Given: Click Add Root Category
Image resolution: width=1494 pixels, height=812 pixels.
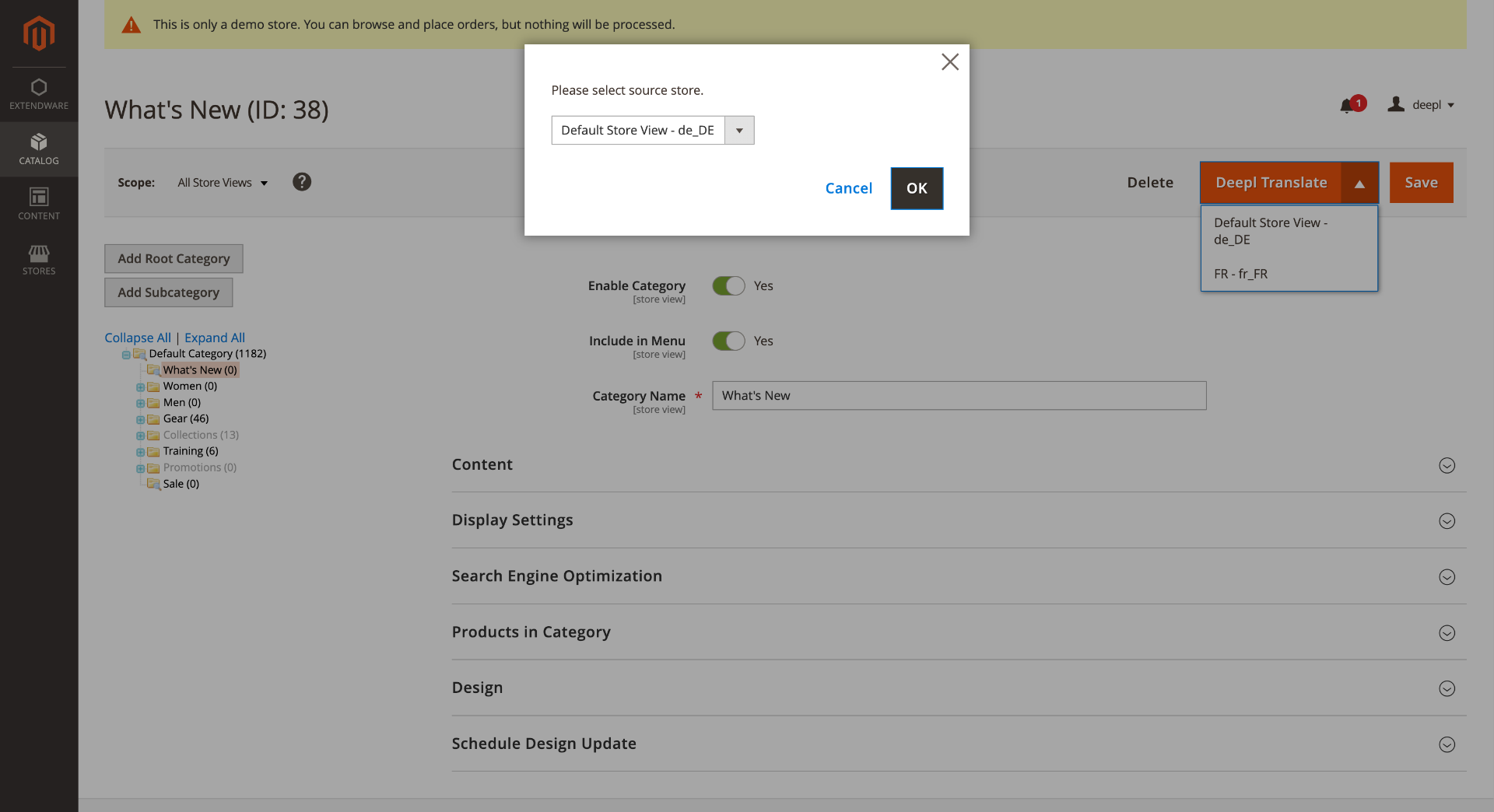Looking at the screenshot, I should click(x=174, y=259).
